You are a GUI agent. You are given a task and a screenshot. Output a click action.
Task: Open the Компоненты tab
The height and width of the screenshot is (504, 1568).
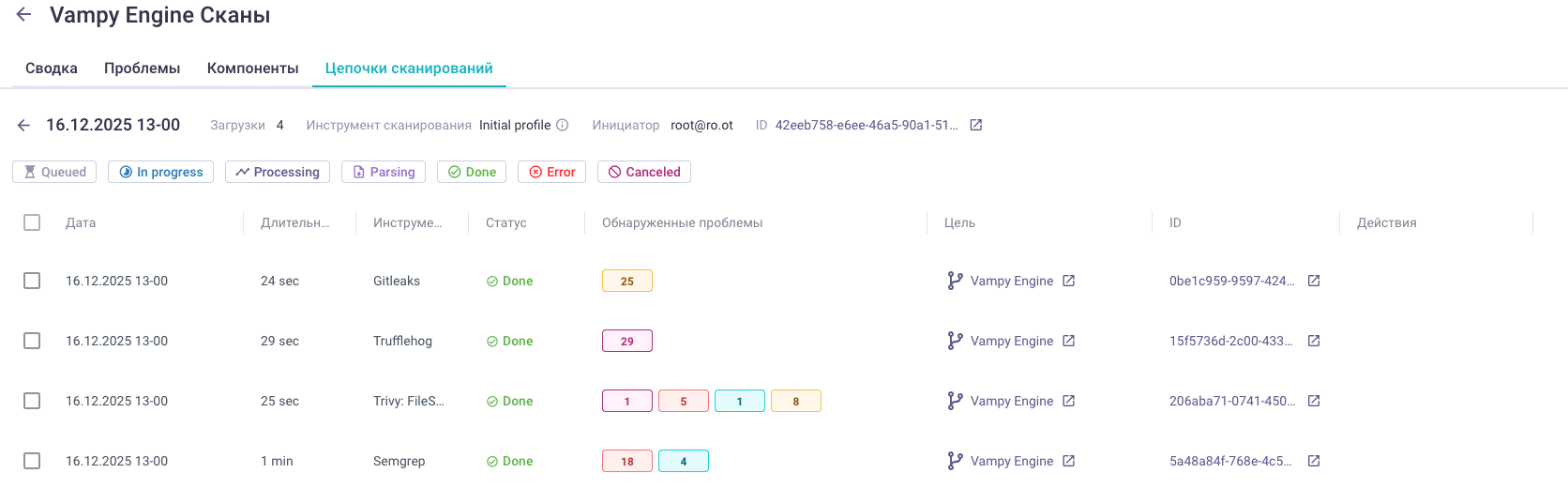point(252,69)
